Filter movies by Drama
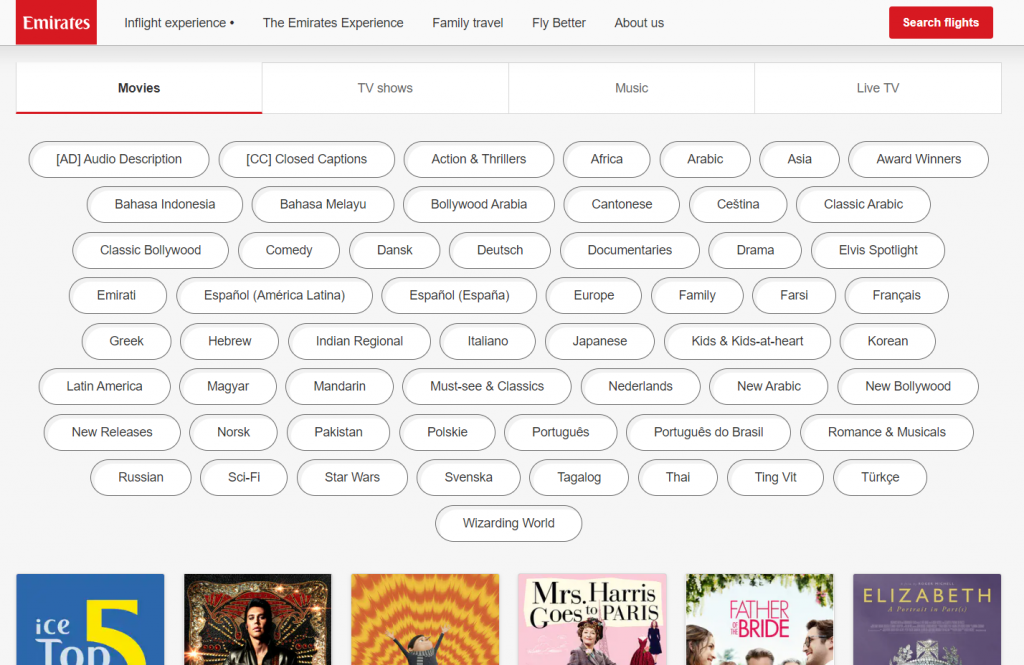1024x665 pixels. click(x=755, y=250)
